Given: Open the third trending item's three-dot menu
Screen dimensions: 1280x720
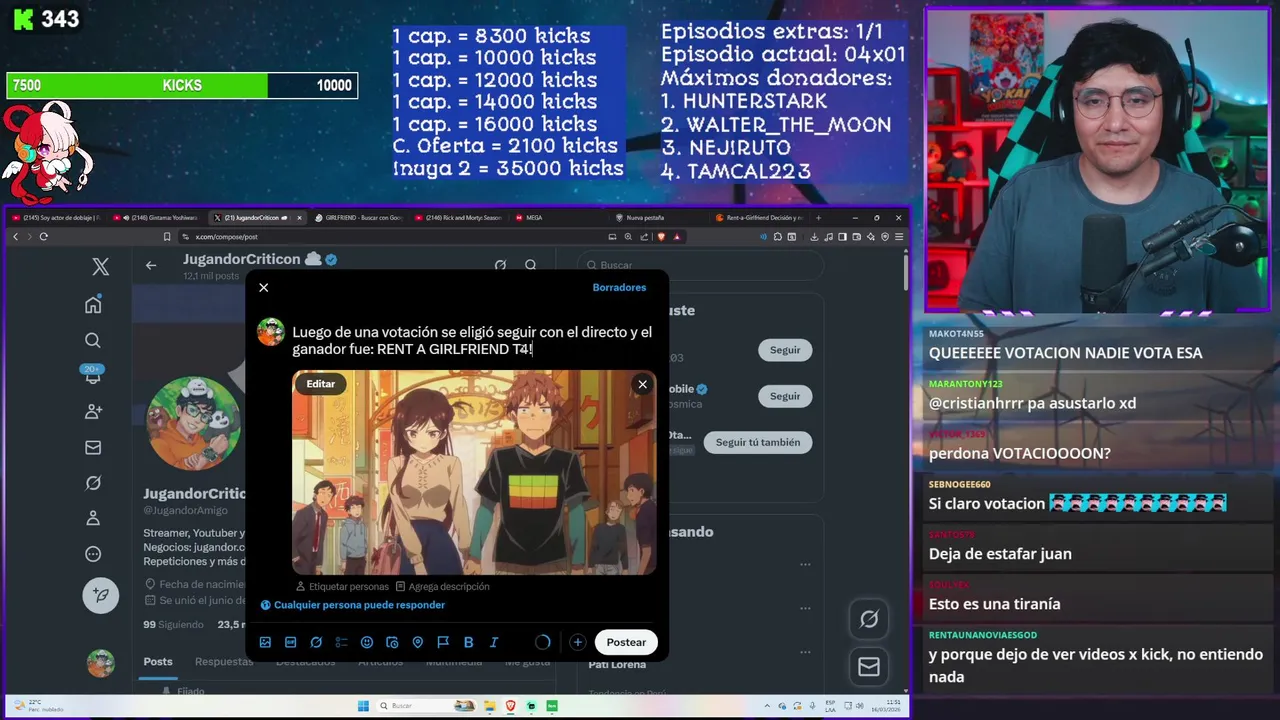Looking at the screenshot, I should pos(805,651).
